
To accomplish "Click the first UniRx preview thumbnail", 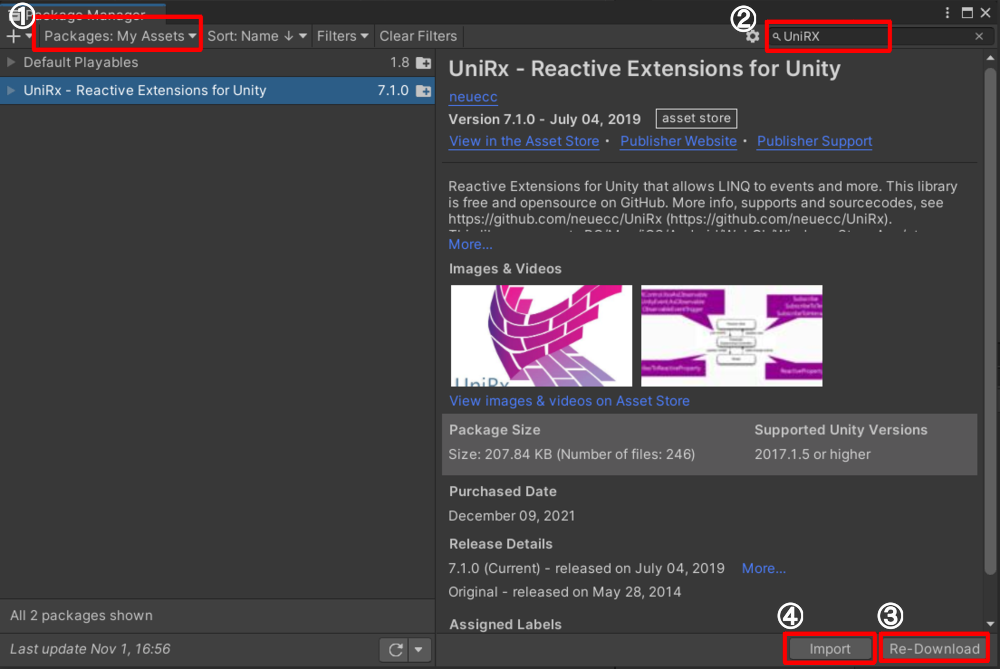I will click(540, 335).
